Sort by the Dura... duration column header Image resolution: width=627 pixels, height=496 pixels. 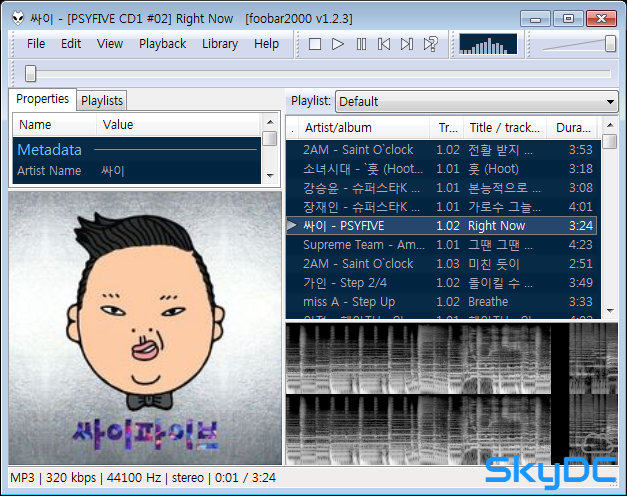pyautogui.click(x=573, y=128)
